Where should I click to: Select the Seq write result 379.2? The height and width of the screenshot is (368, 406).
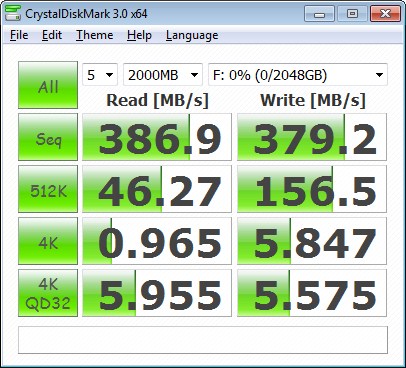pyautogui.click(x=312, y=137)
